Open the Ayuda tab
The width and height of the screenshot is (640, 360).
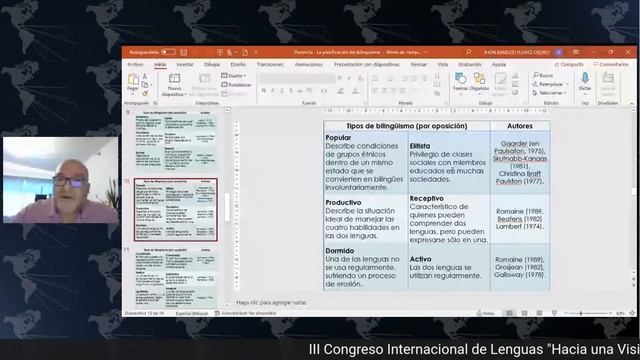pyautogui.click(x=498, y=64)
